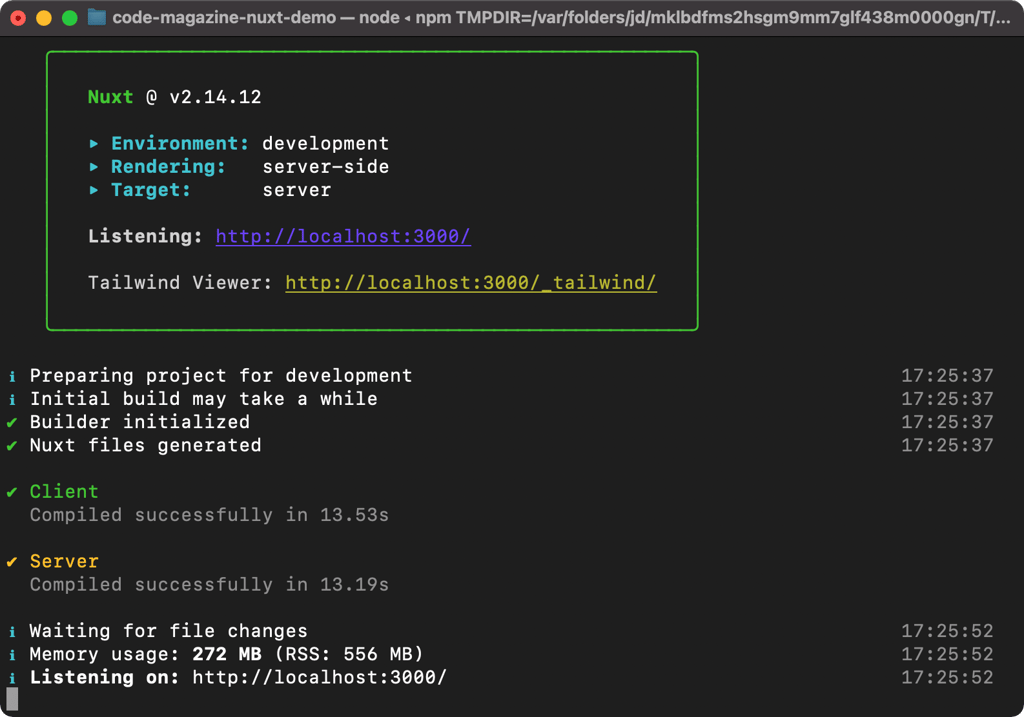Click the '272 MB' memory value
The image size is (1024, 717).
[227, 654]
